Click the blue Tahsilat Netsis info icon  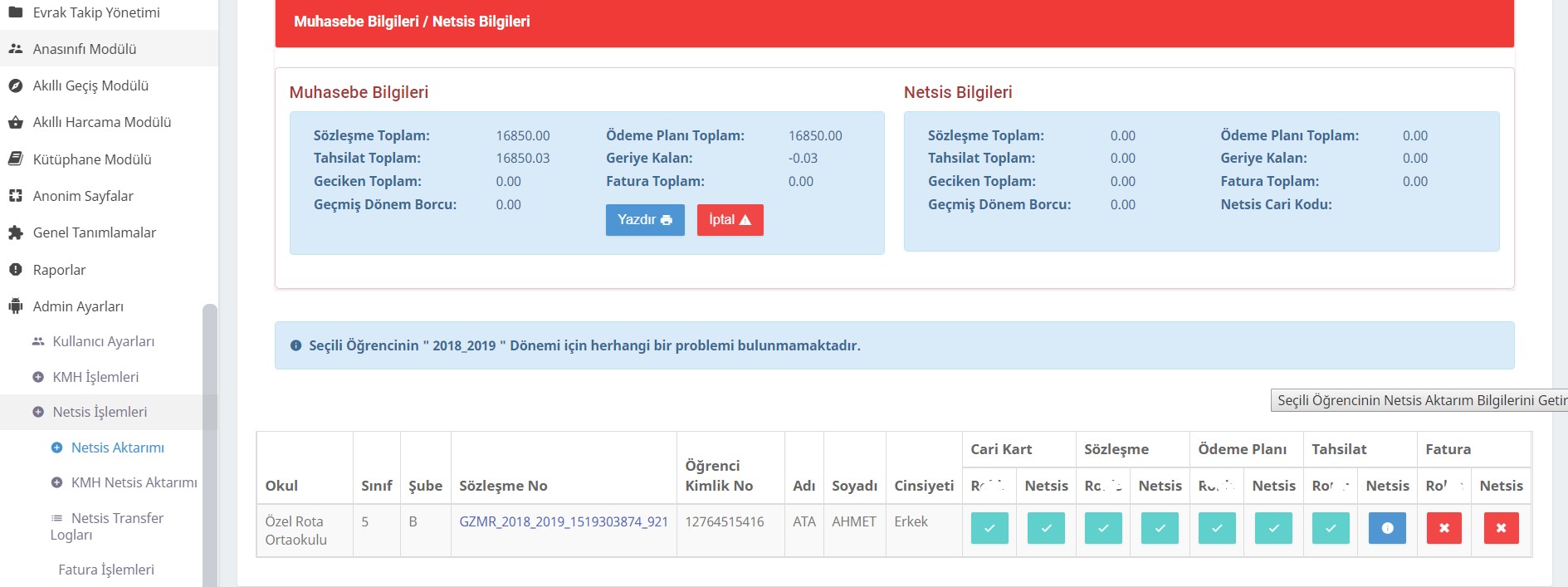click(x=1387, y=528)
